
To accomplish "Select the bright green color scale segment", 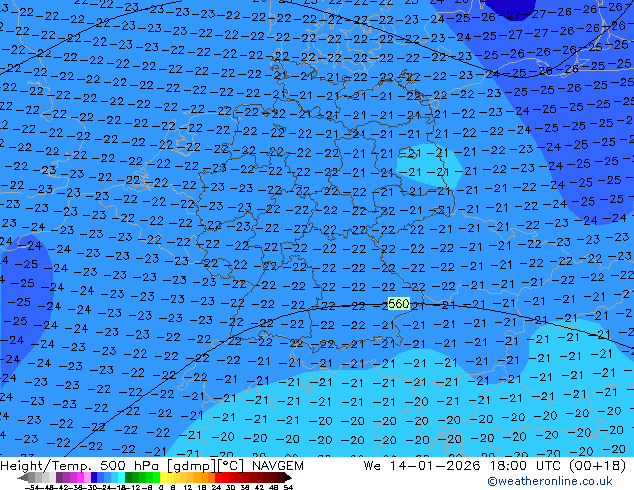I will (x=156, y=477).
